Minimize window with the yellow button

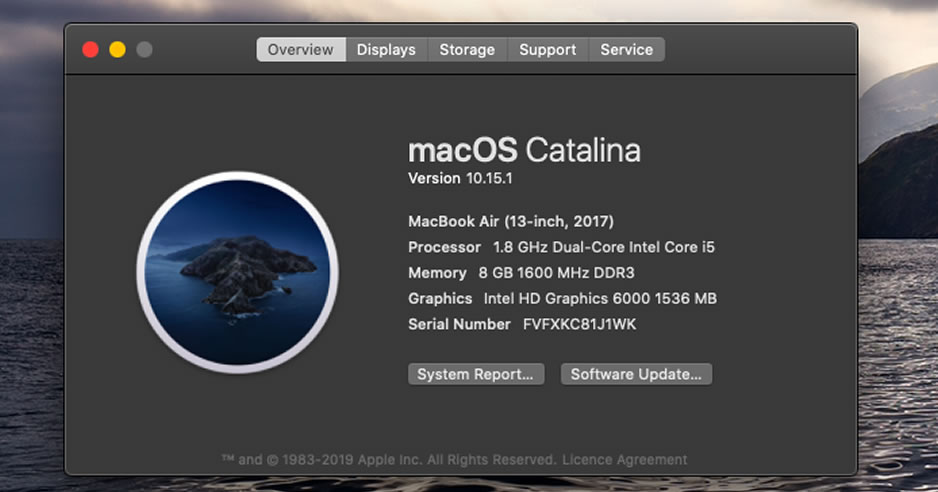click(117, 50)
